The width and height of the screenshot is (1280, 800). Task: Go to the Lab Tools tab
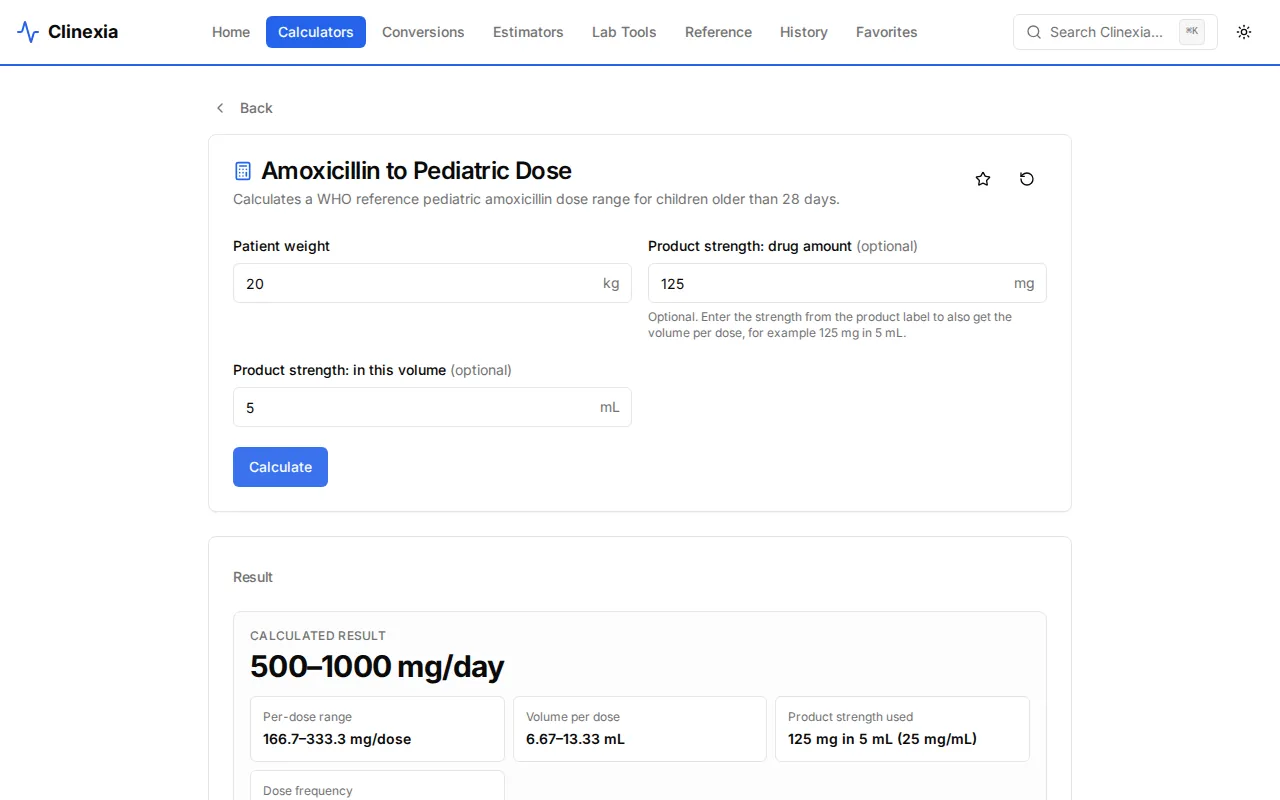624,32
